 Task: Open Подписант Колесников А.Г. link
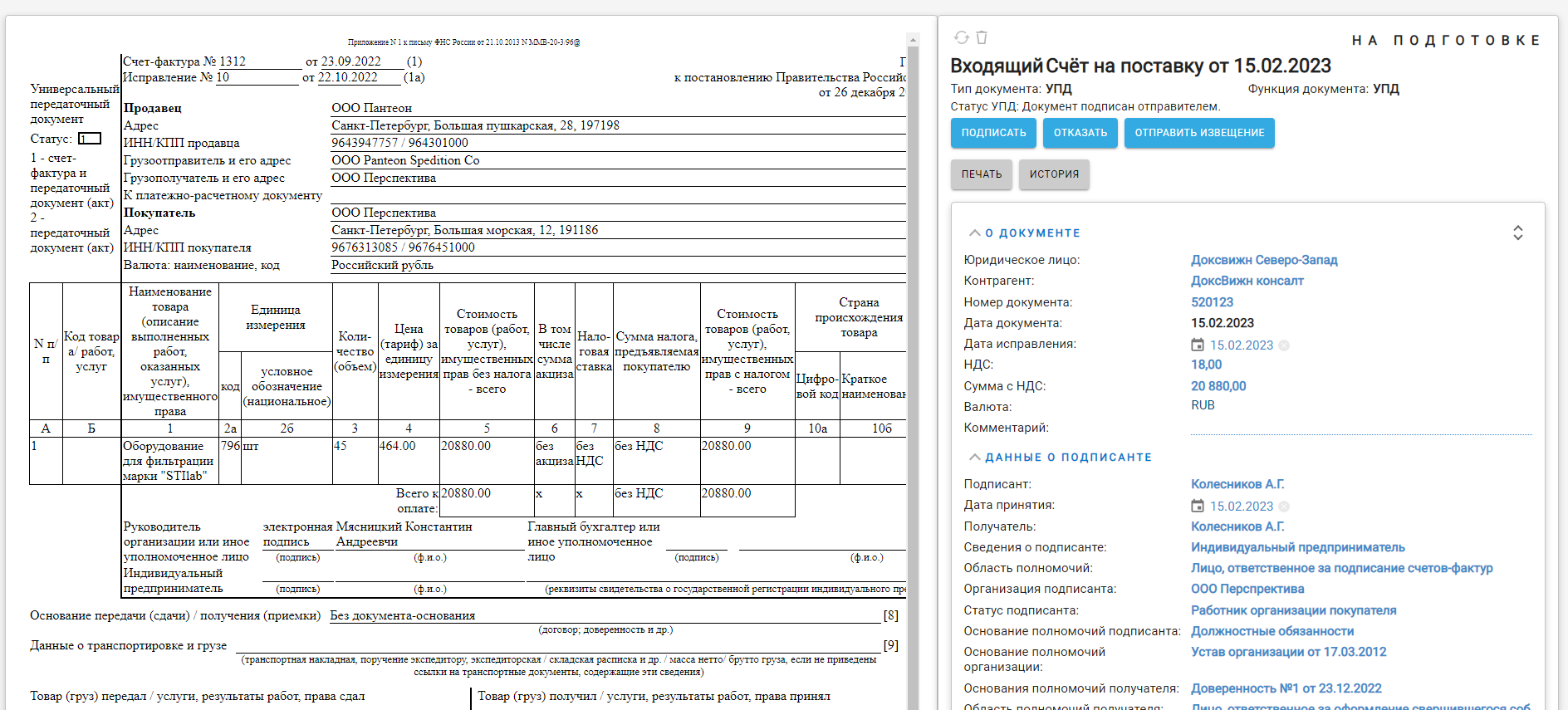tap(1237, 484)
